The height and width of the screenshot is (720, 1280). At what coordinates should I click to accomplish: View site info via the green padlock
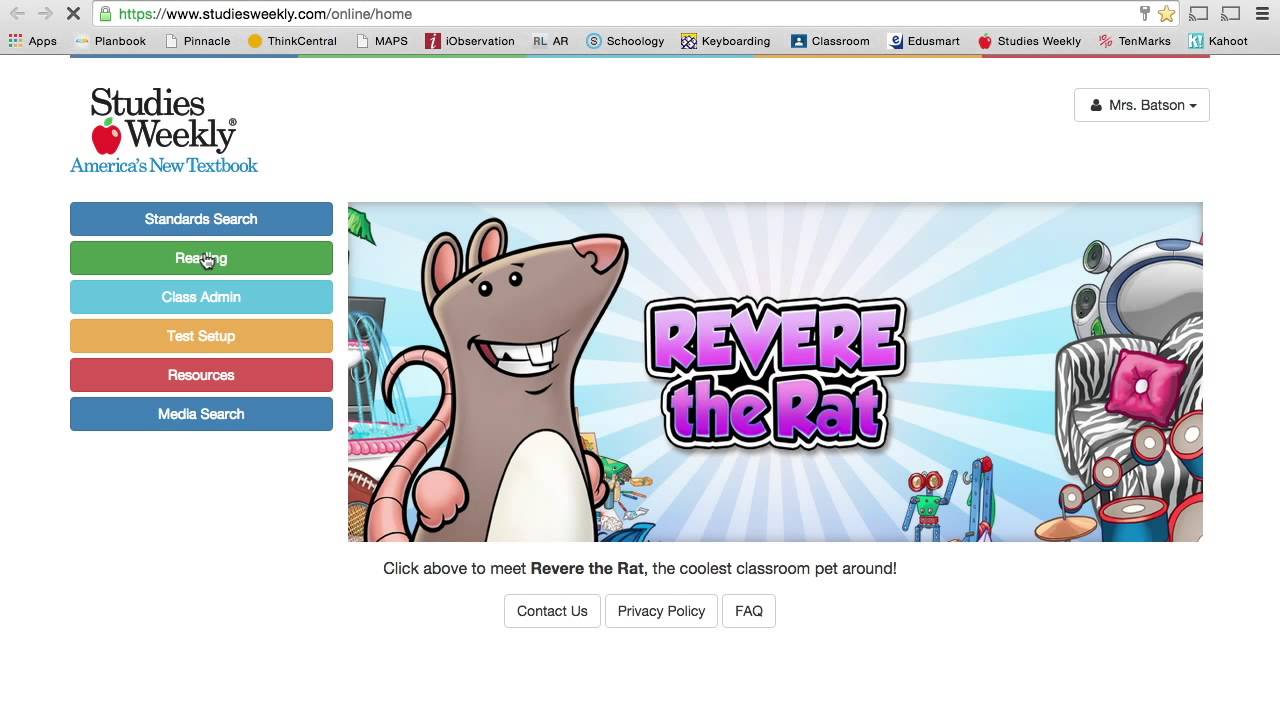(105, 14)
